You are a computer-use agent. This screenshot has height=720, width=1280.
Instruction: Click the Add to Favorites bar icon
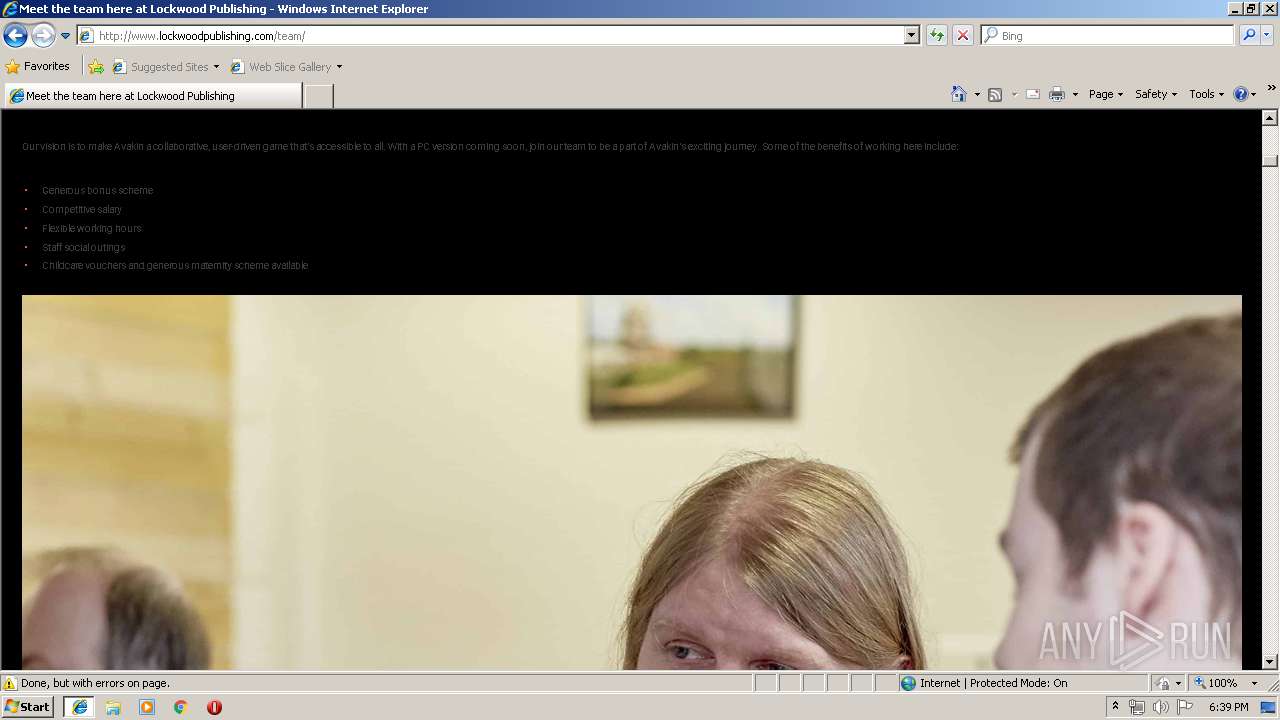[96, 67]
